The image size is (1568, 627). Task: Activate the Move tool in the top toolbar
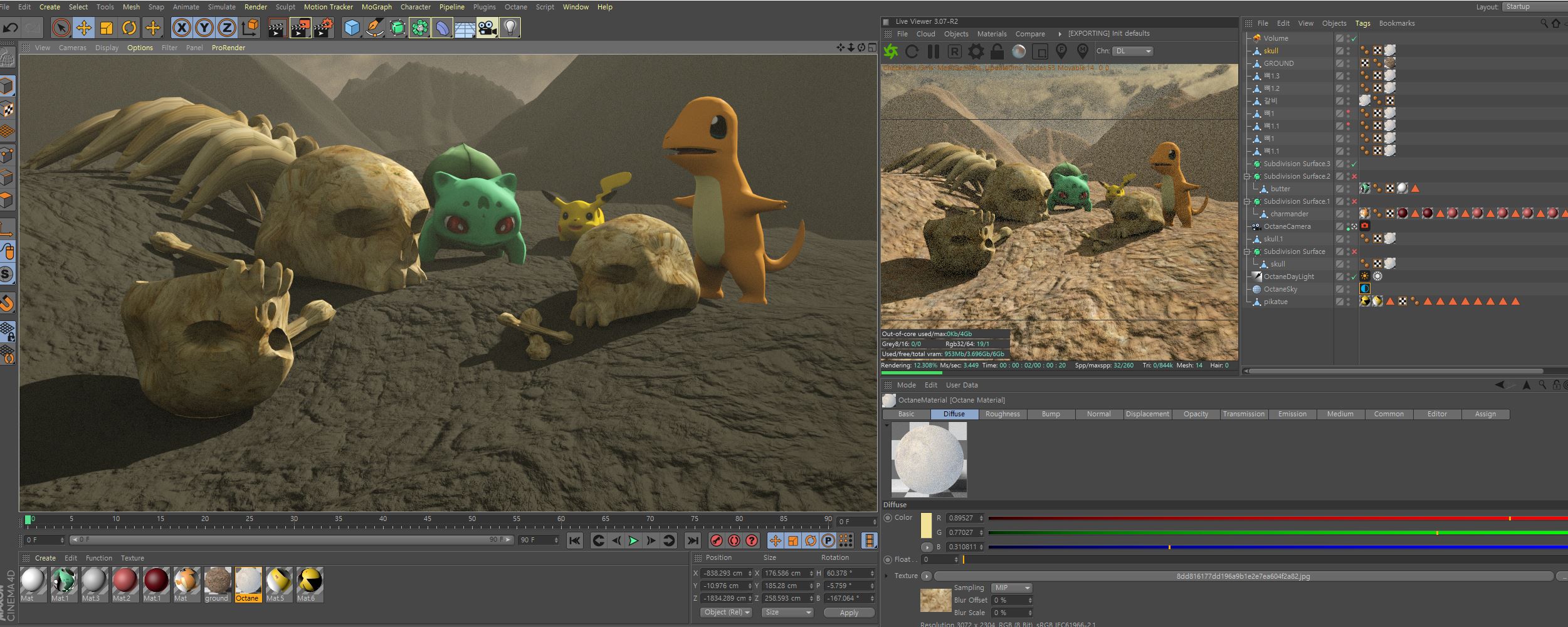coord(83,28)
